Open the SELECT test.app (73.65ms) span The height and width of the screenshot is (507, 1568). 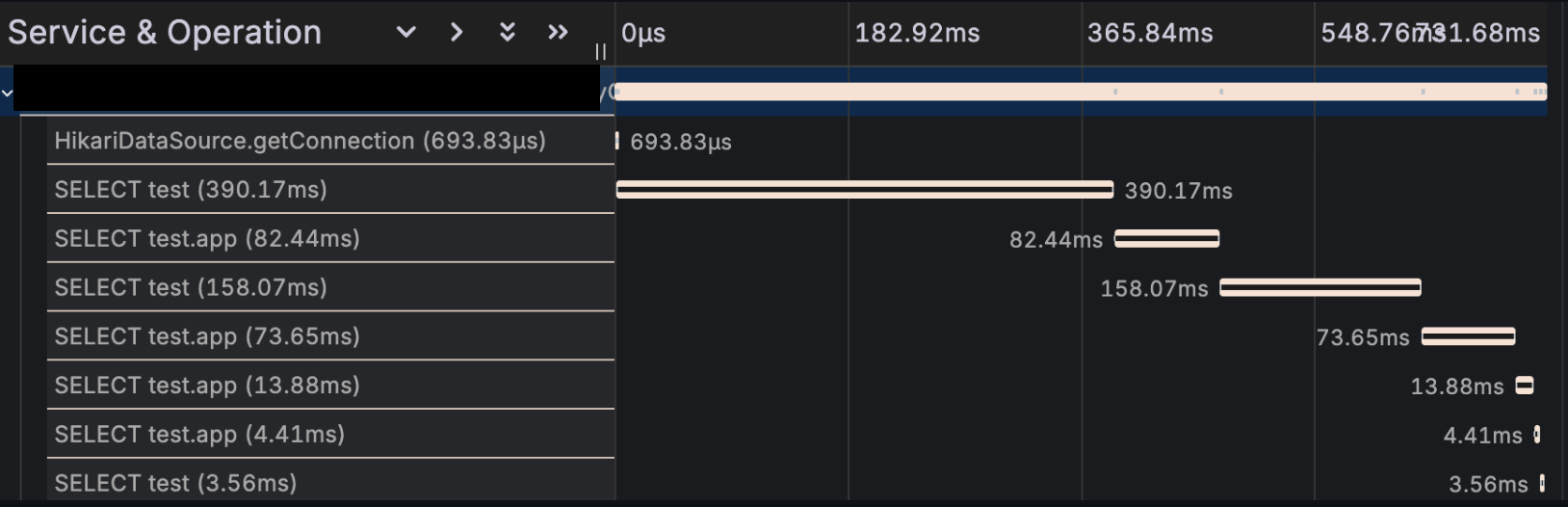pyautogui.click(x=207, y=336)
